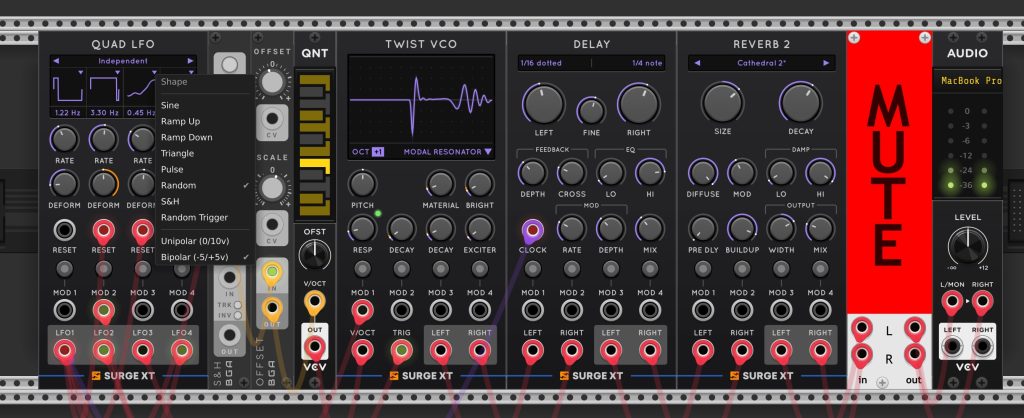The image size is (1024, 418).
Task: Click previous mode arrow beside Independent
Action: point(56,61)
